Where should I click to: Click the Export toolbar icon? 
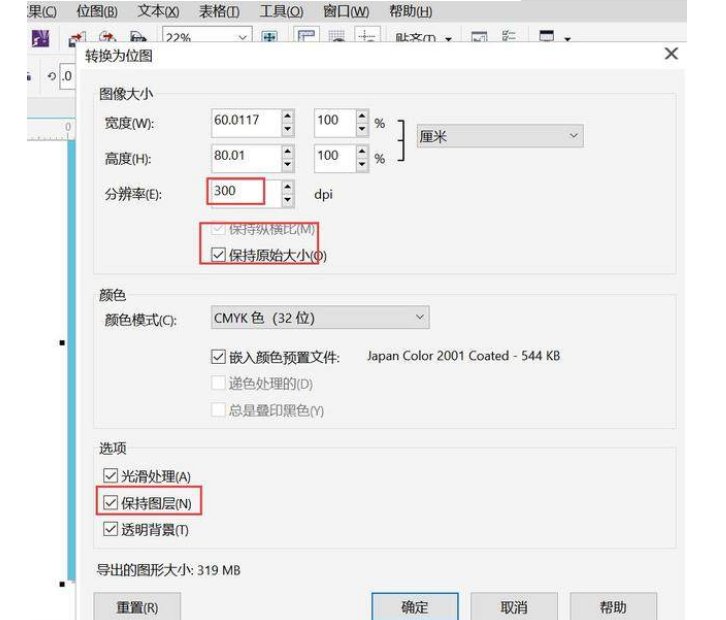(107, 37)
